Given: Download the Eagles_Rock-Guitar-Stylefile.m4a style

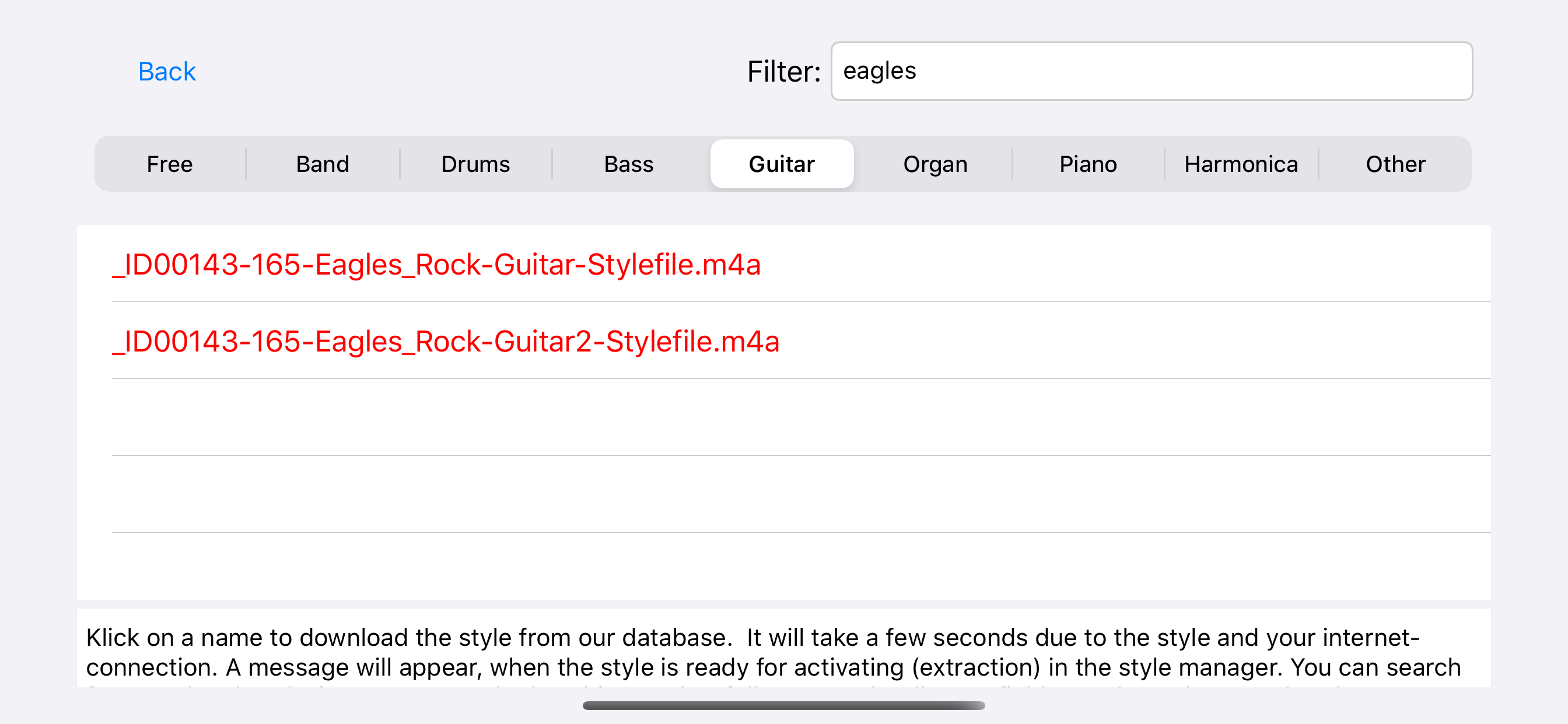Looking at the screenshot, I should click(x=436, y=265).
